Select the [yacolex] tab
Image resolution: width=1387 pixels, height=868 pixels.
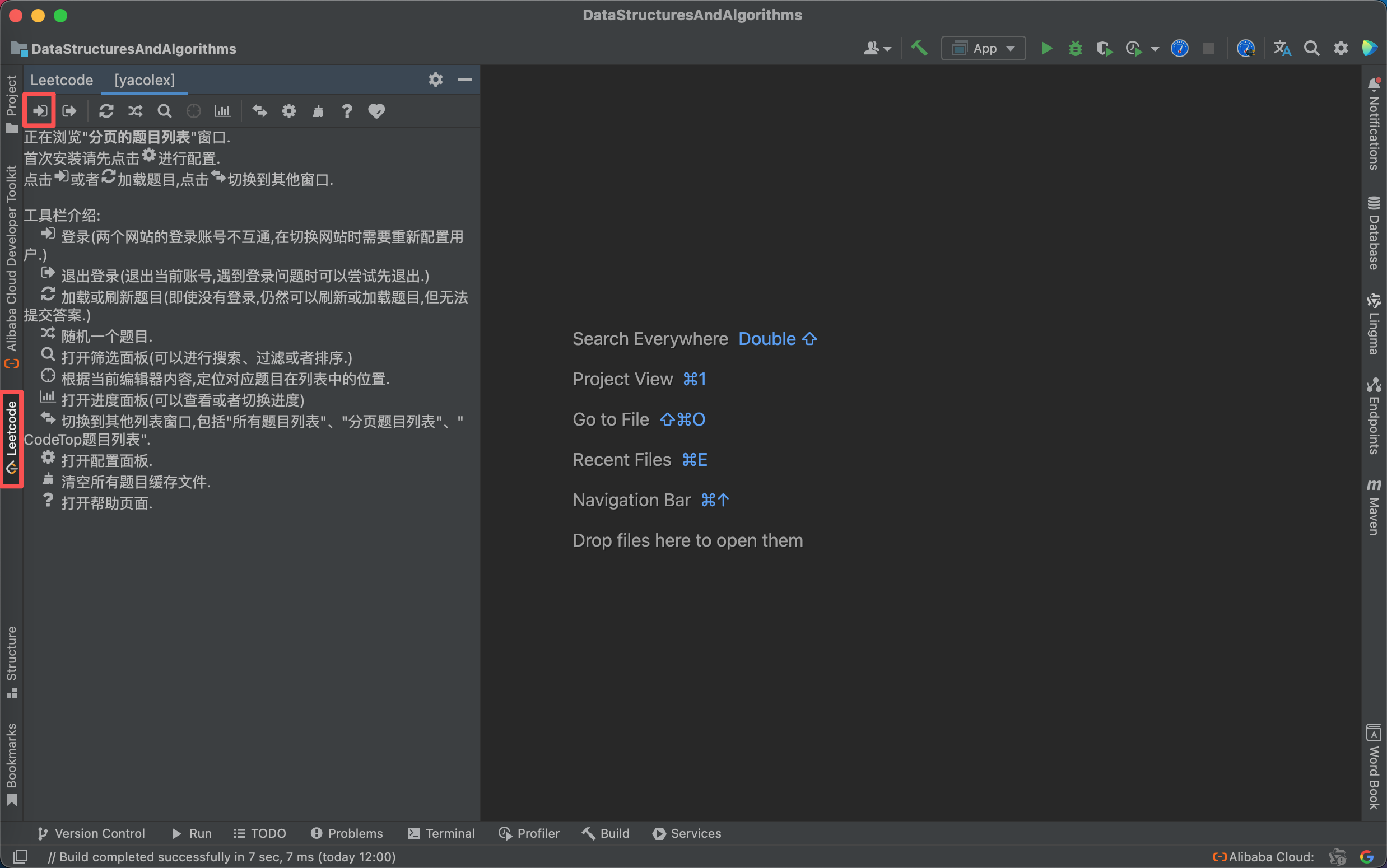coord(144,80)
